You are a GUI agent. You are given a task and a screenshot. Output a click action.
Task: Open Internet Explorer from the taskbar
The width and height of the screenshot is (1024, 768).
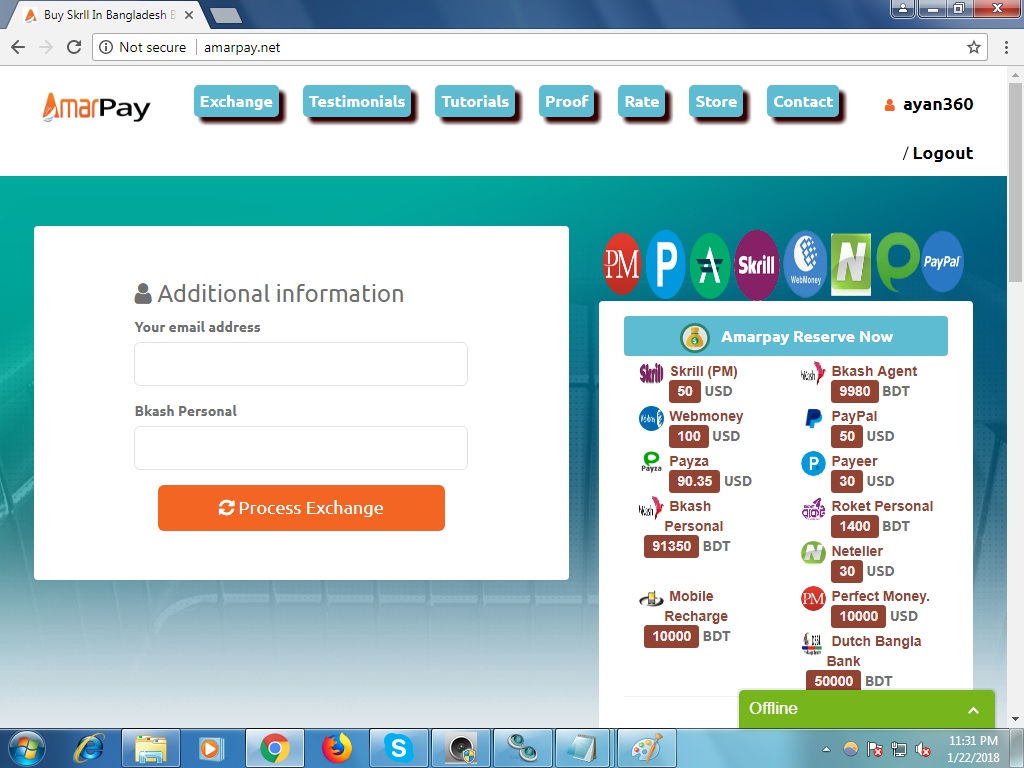(x=89, y=748)
